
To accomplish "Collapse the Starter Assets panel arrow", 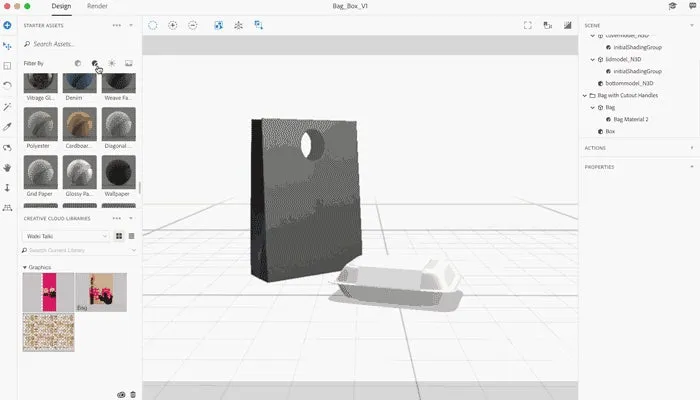I will [x=131, y=25].
